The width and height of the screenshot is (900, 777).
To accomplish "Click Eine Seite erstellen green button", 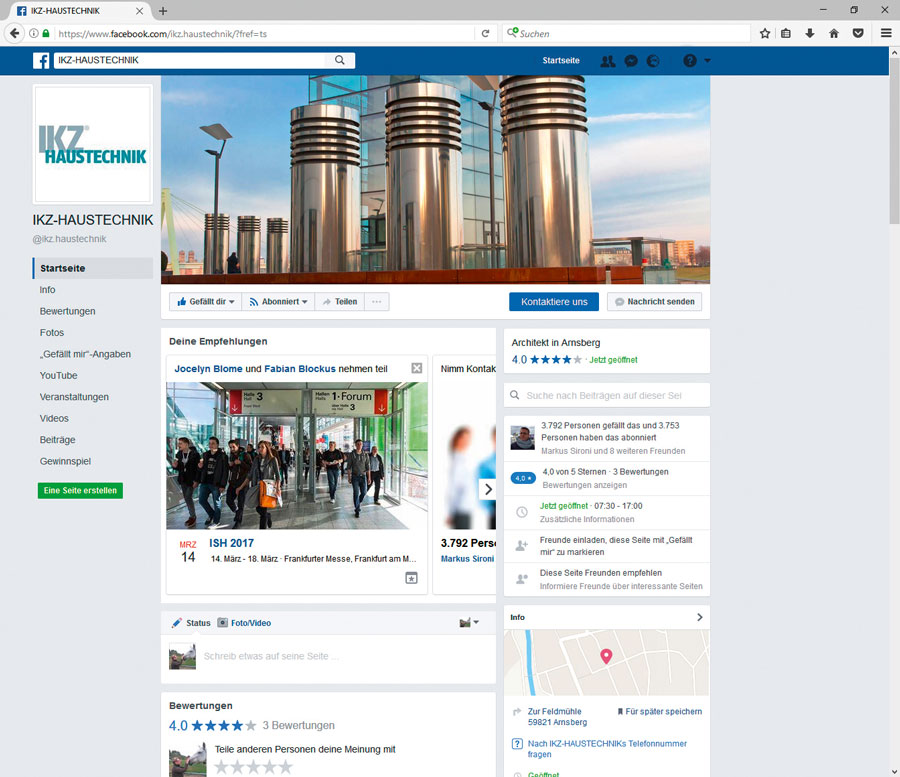I will coord(80,491).
